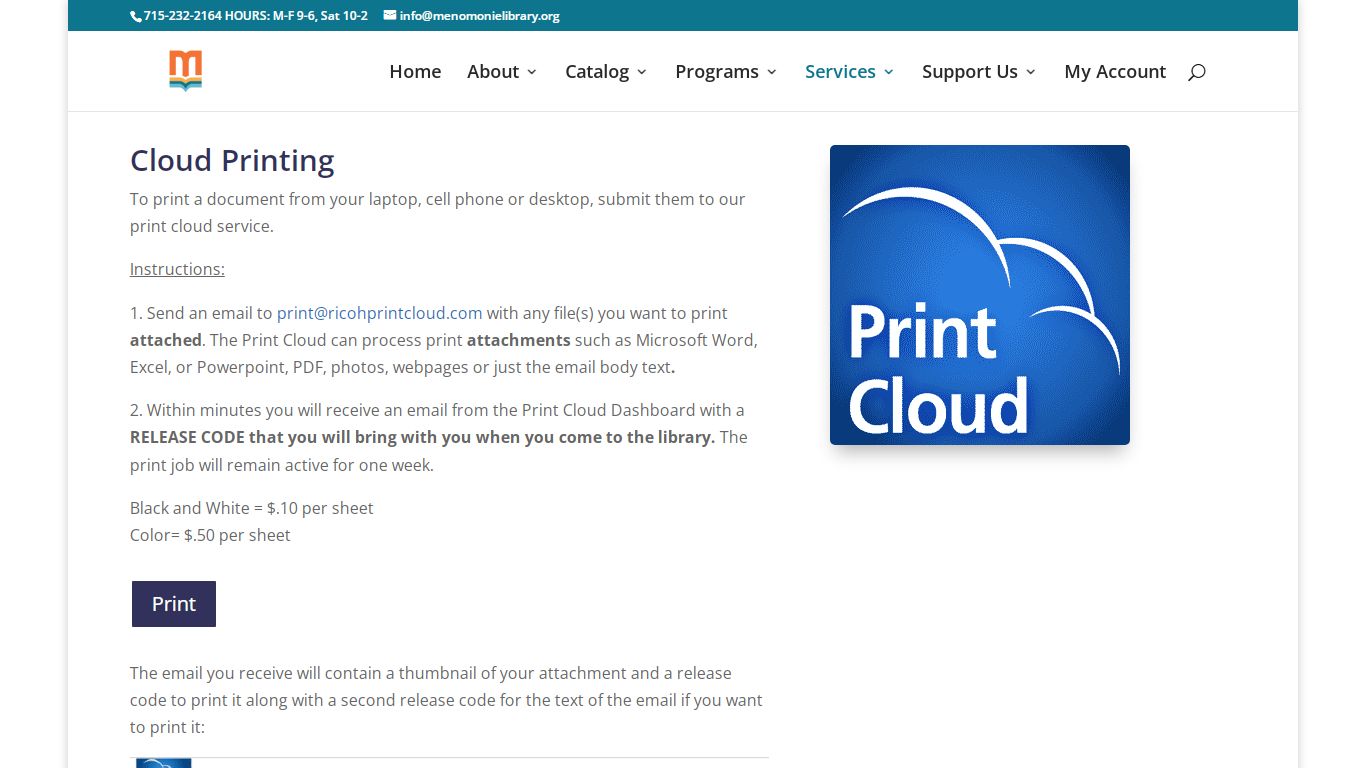Viewport: 1366px width, 768px height.
Task: Open the About menu
Action: point(493,72)
